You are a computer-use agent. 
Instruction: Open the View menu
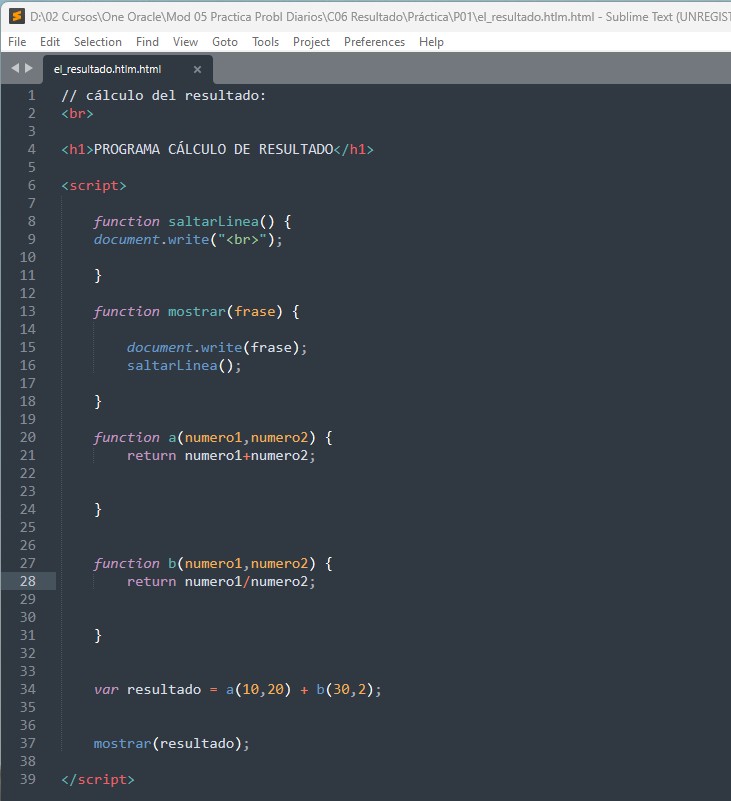tap(185, 42)
